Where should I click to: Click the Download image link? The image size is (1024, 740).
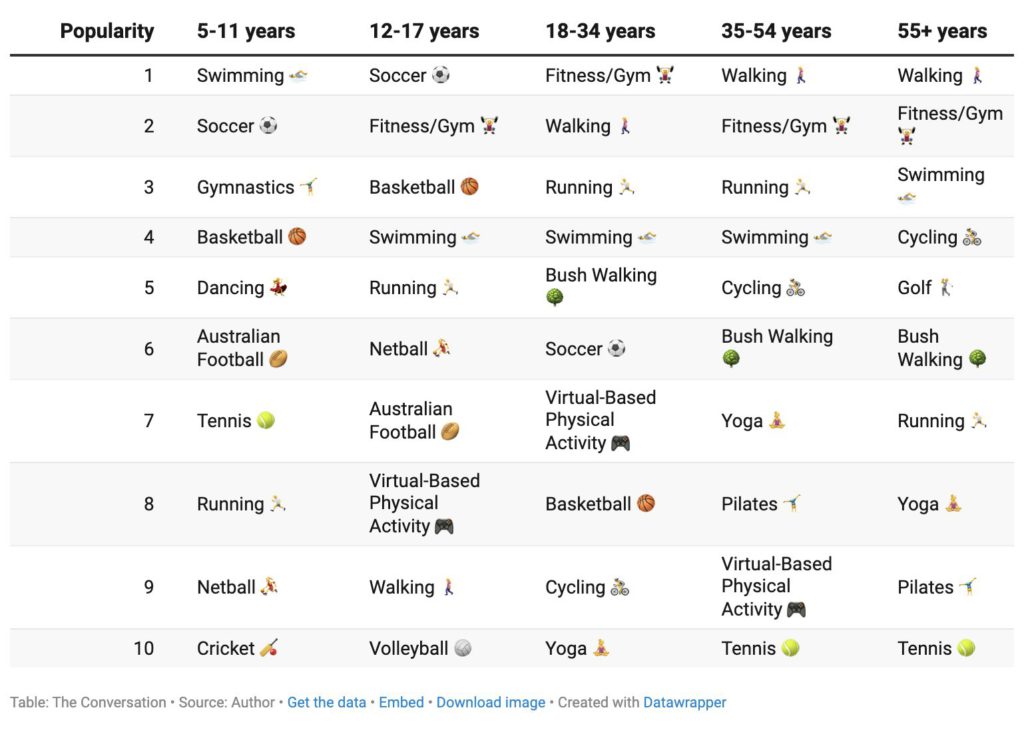click(x=491, y=702)
